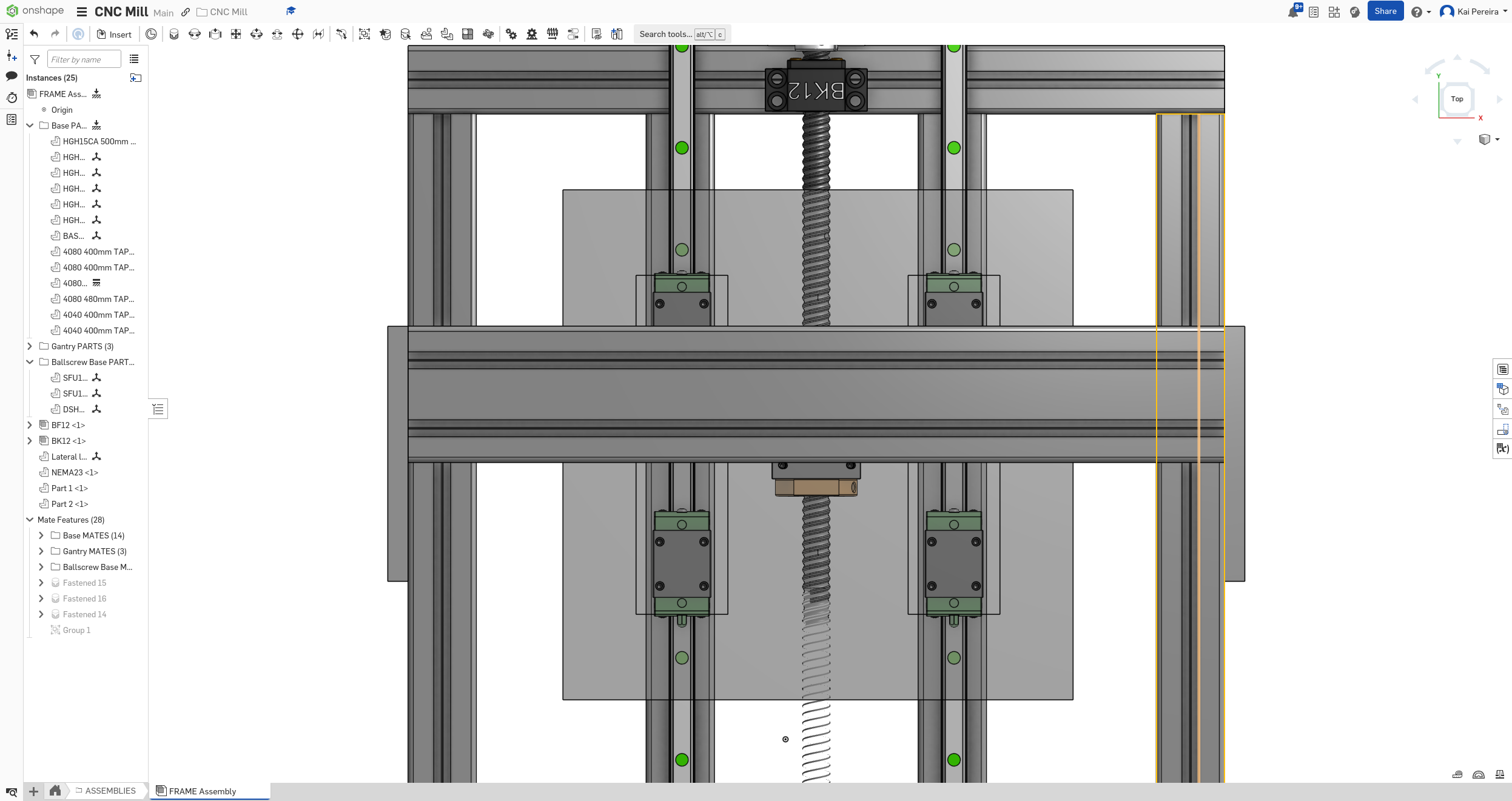Click the Share button
1512x801 pixels.
click(x=1385, y=11)
